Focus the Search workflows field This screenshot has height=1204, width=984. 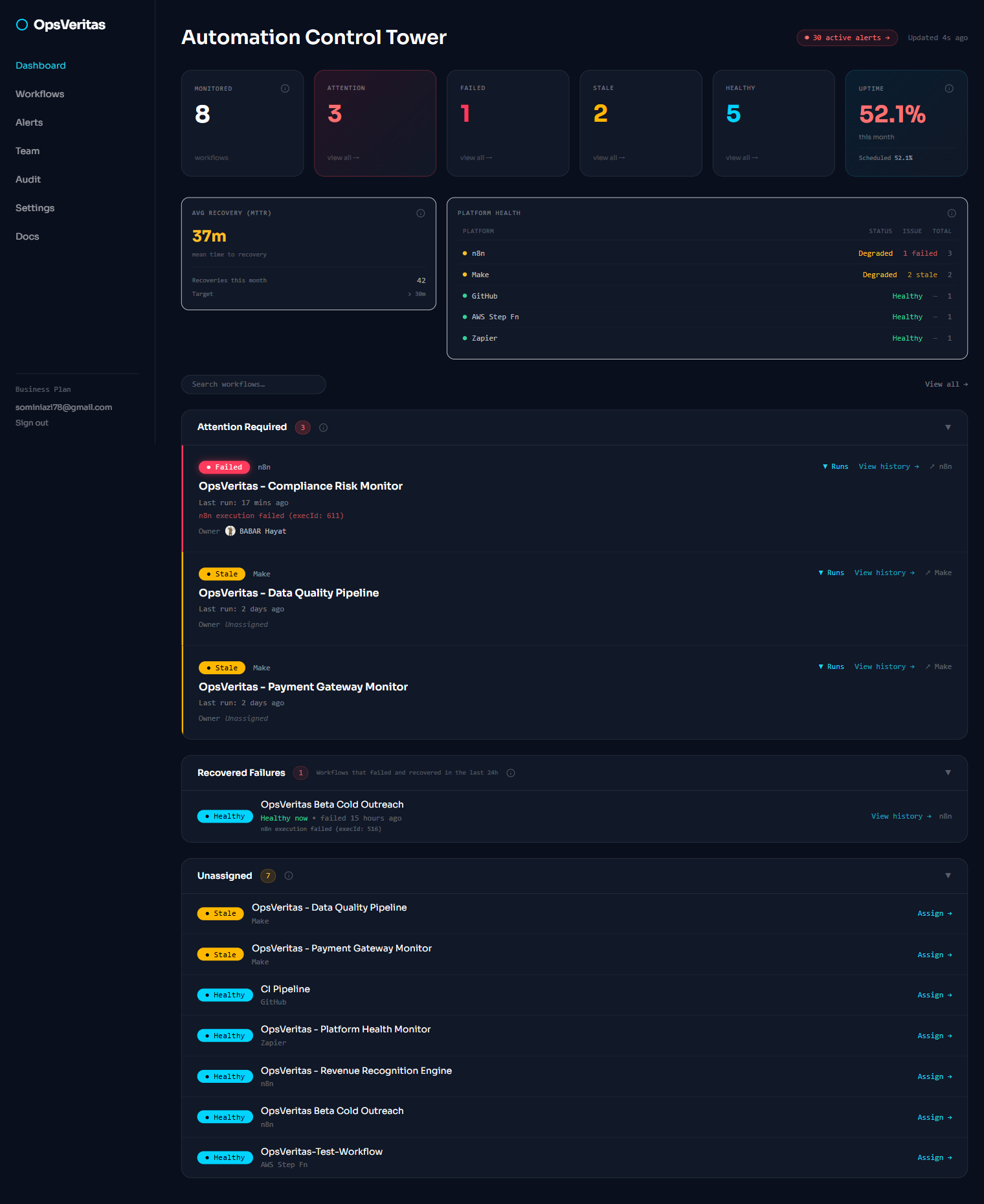coord(254,384)
